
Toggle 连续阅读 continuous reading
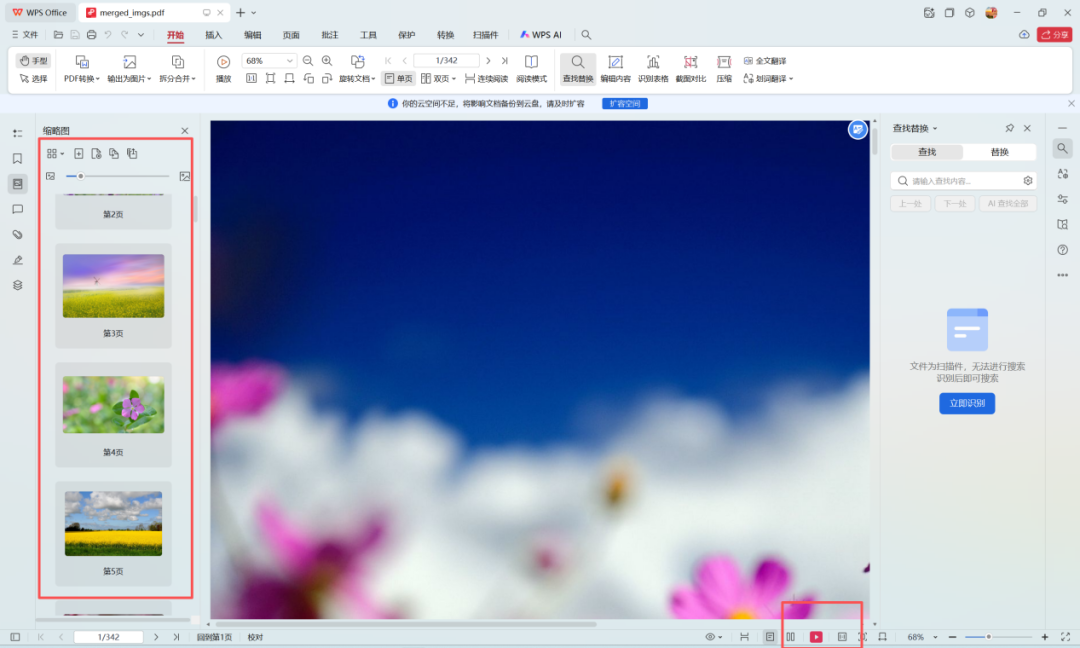[x=486, y=79]
